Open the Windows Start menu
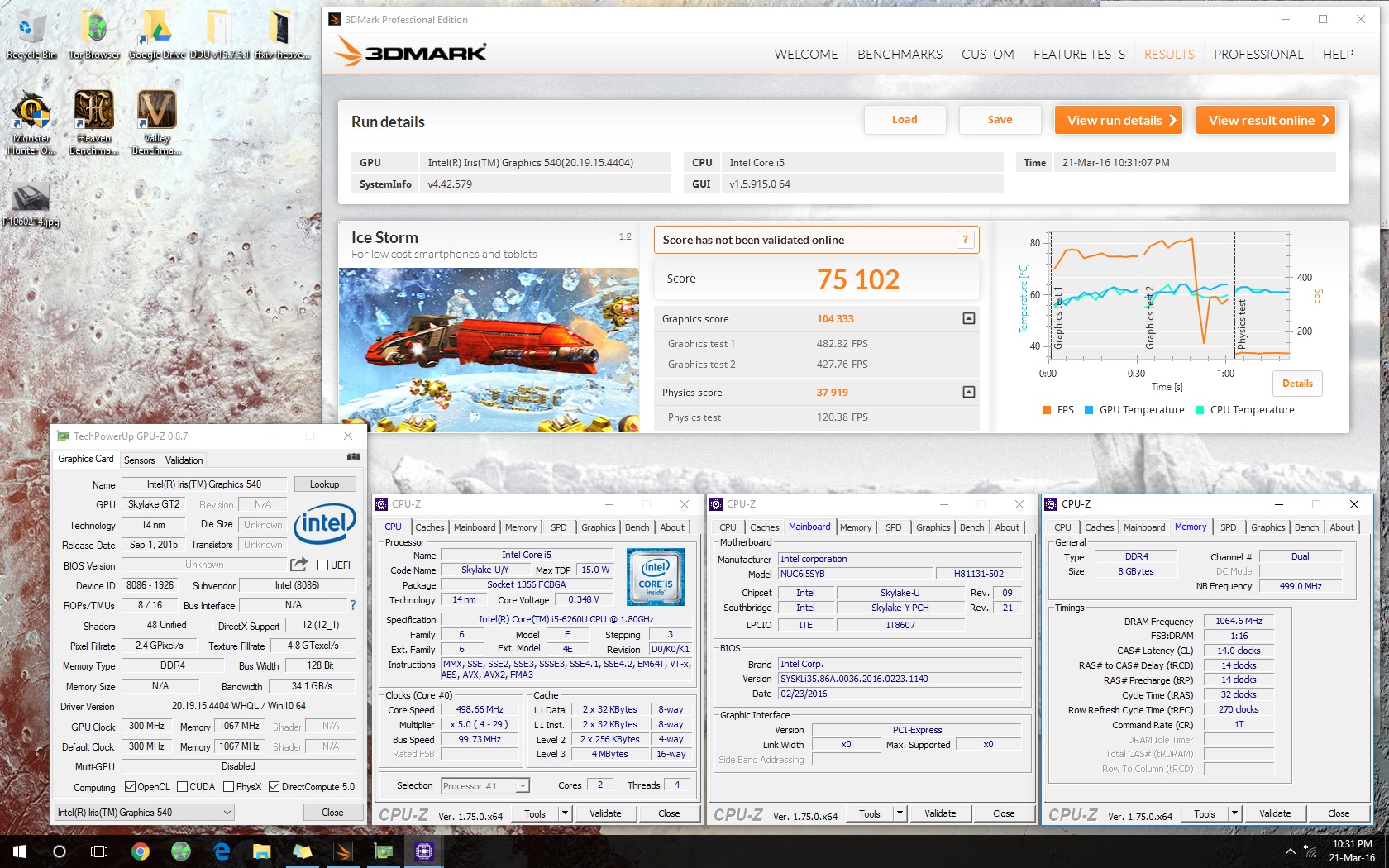The image size is (1389, 868). click(x=20, y=851)
